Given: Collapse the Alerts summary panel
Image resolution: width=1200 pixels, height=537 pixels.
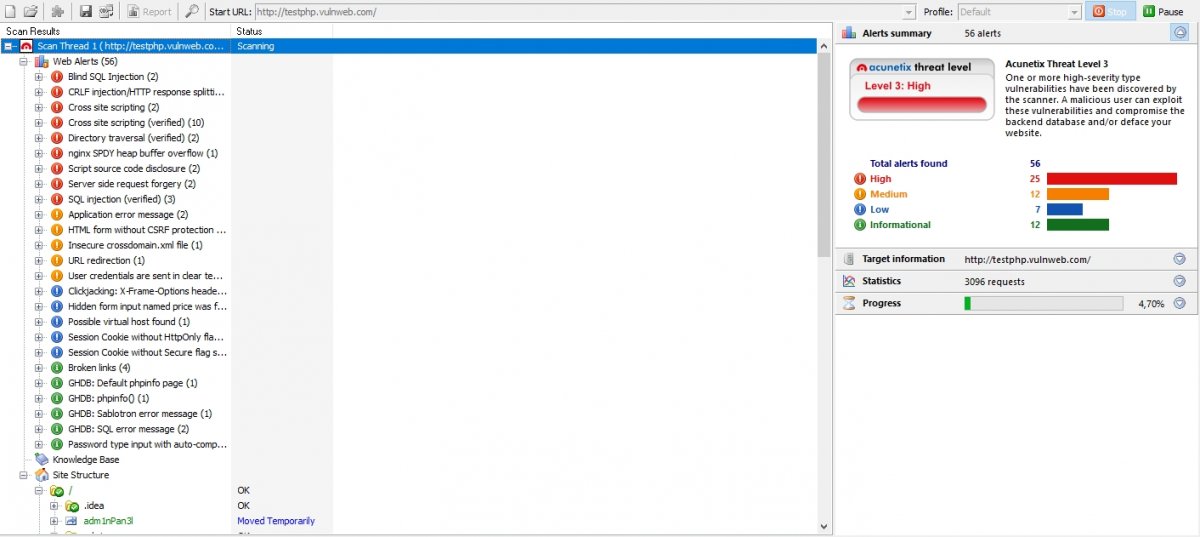Looking at the screenshot, I should 1180,33.
